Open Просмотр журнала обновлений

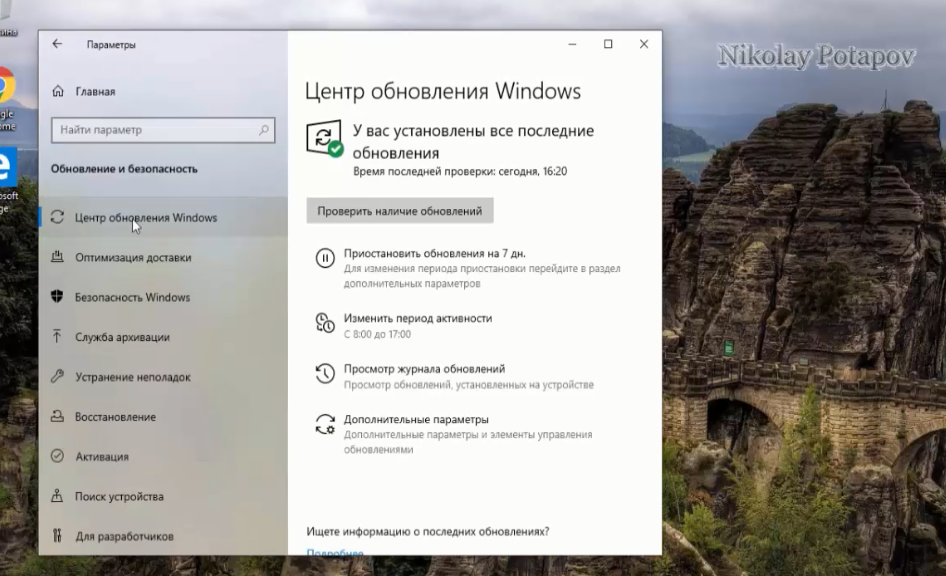pos(424,369)
